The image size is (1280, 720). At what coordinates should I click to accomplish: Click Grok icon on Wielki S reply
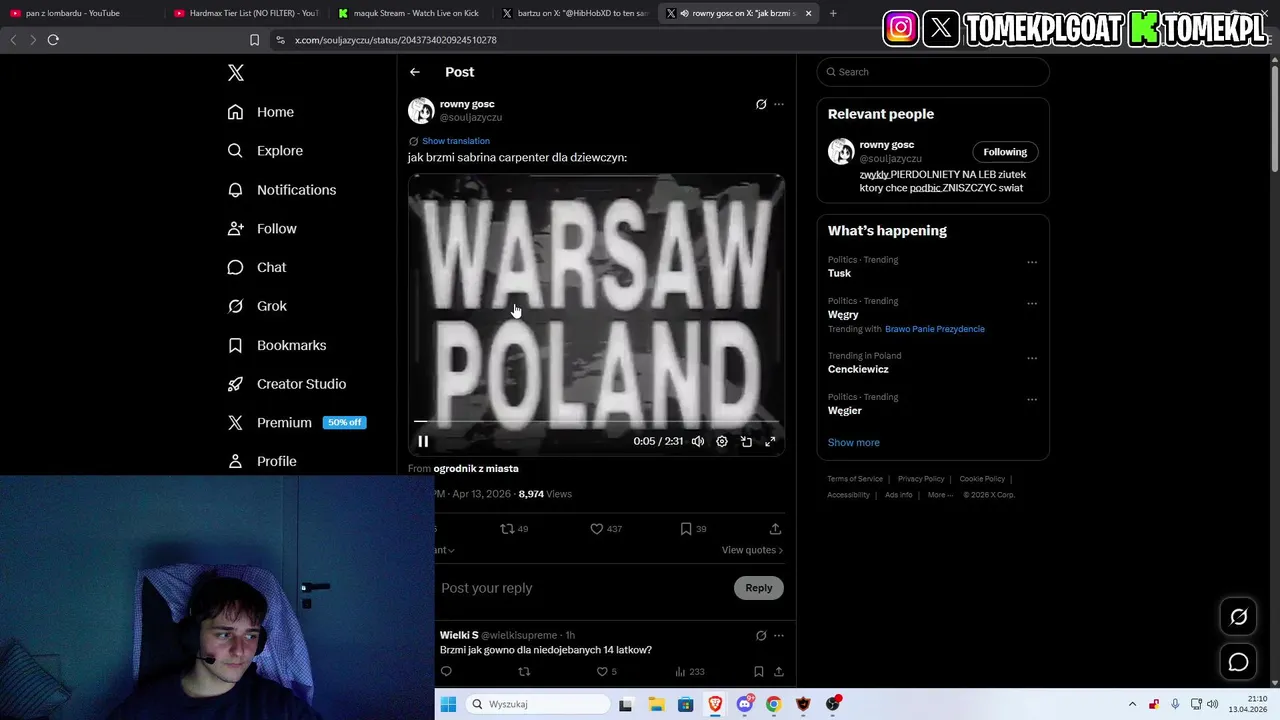[761, 635]
